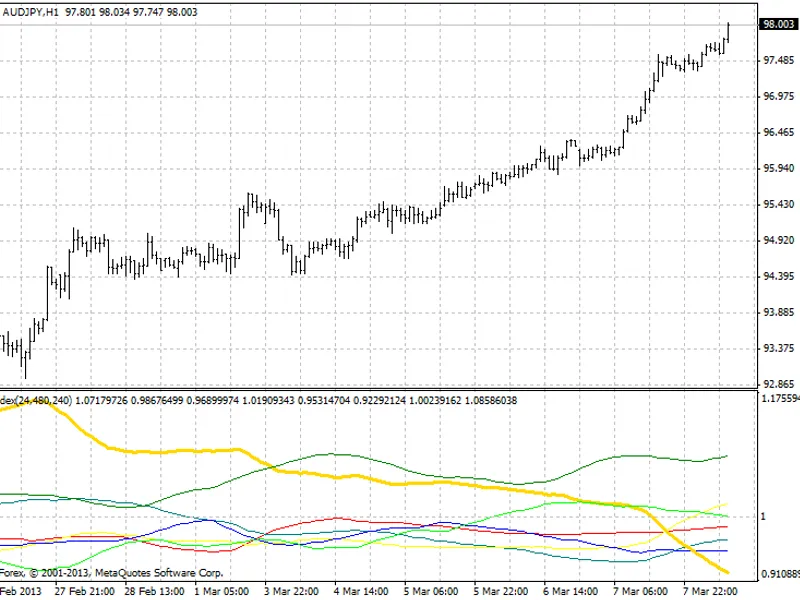Click the 6 Mar 14:00 time label

pyautogui.click(x=570, y=591)
